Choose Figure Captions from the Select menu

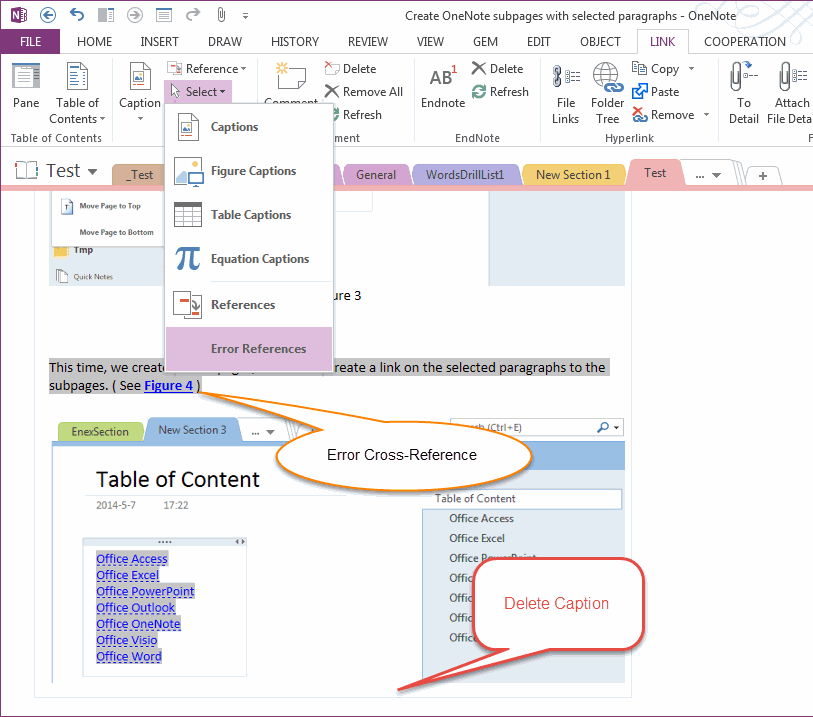tap(249, 171)
